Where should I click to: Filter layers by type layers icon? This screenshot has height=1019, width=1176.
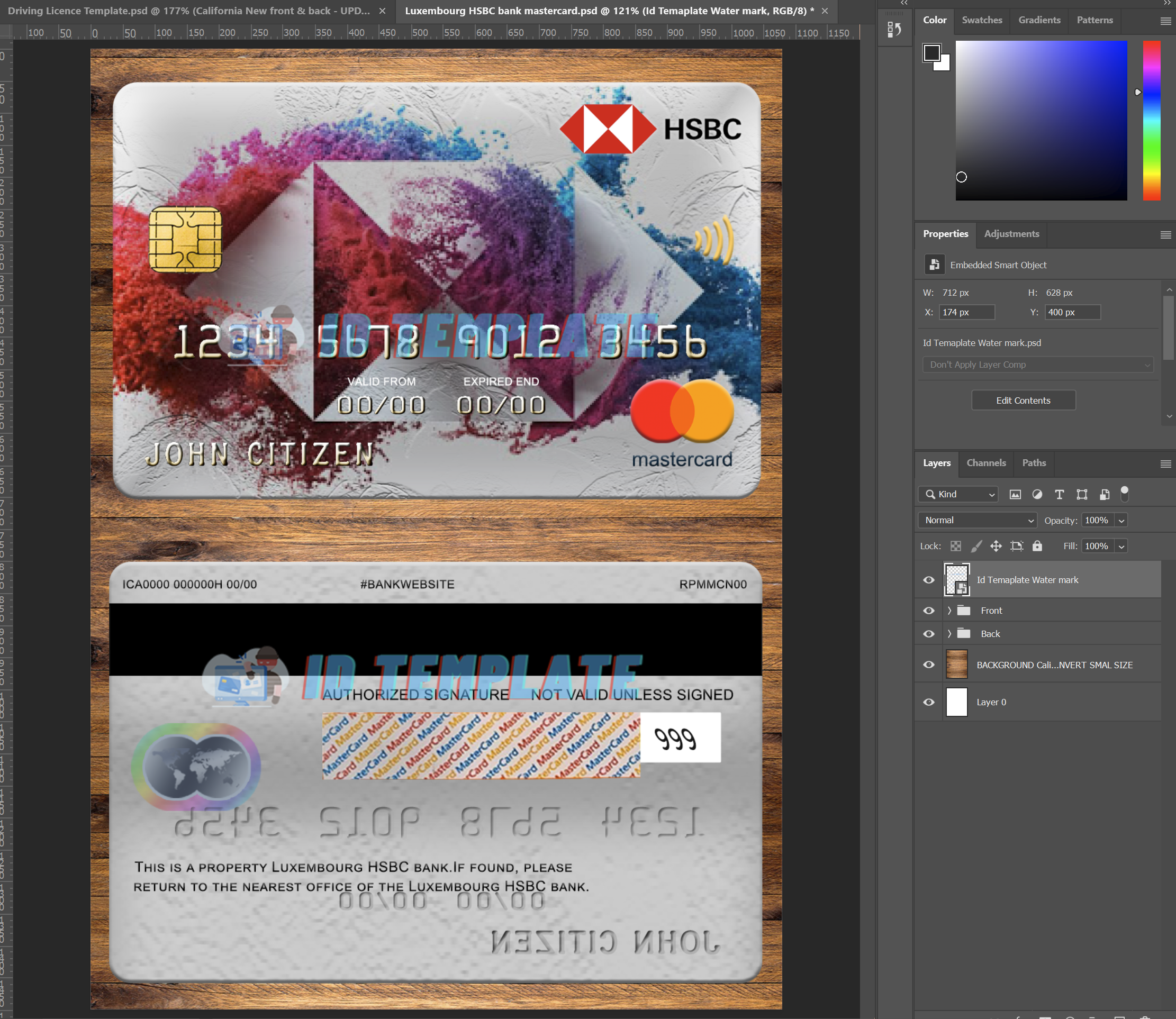(1060, 494)
